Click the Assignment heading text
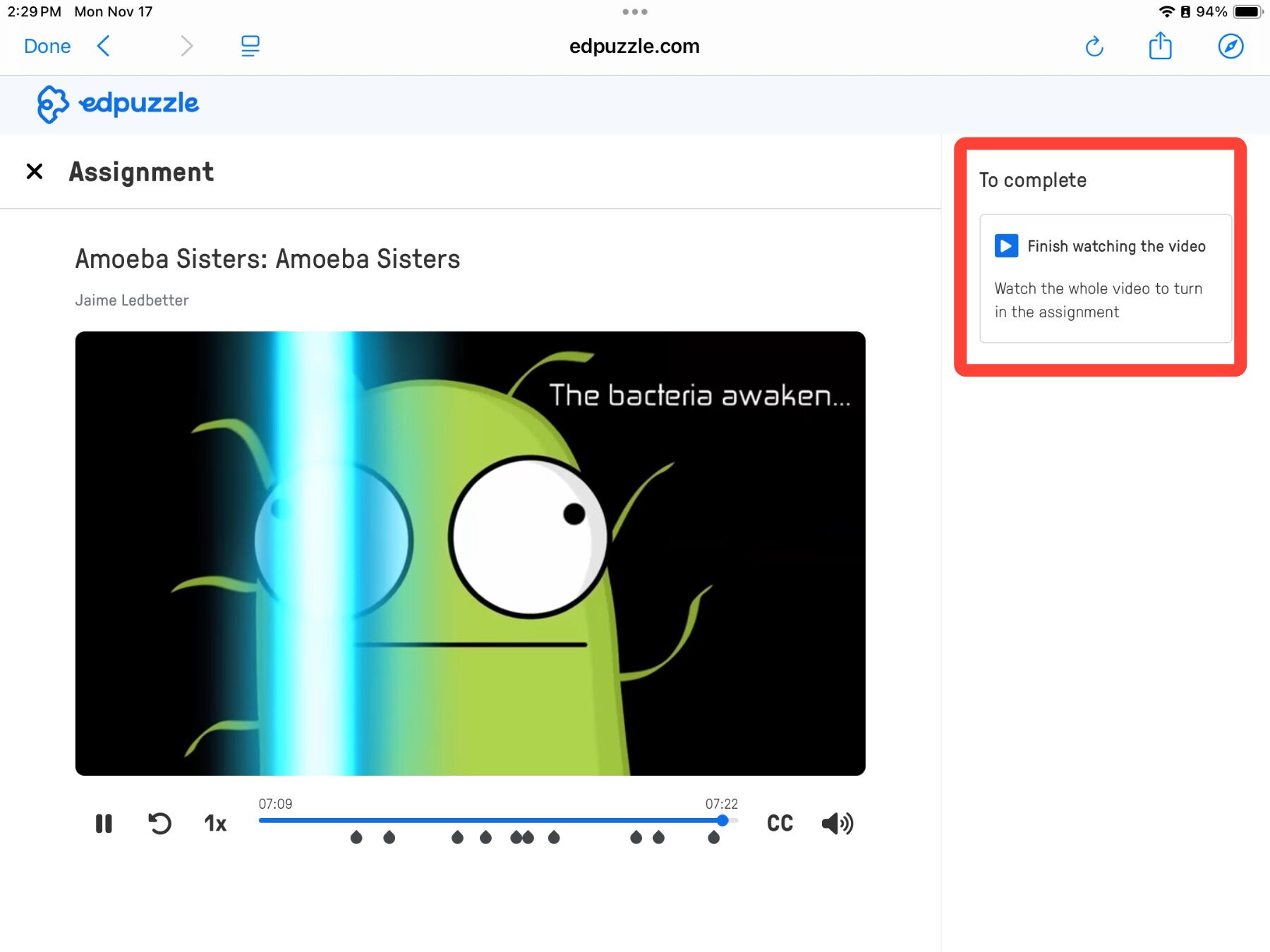Viewport: 1270px width, 952px height. [141, 172]
